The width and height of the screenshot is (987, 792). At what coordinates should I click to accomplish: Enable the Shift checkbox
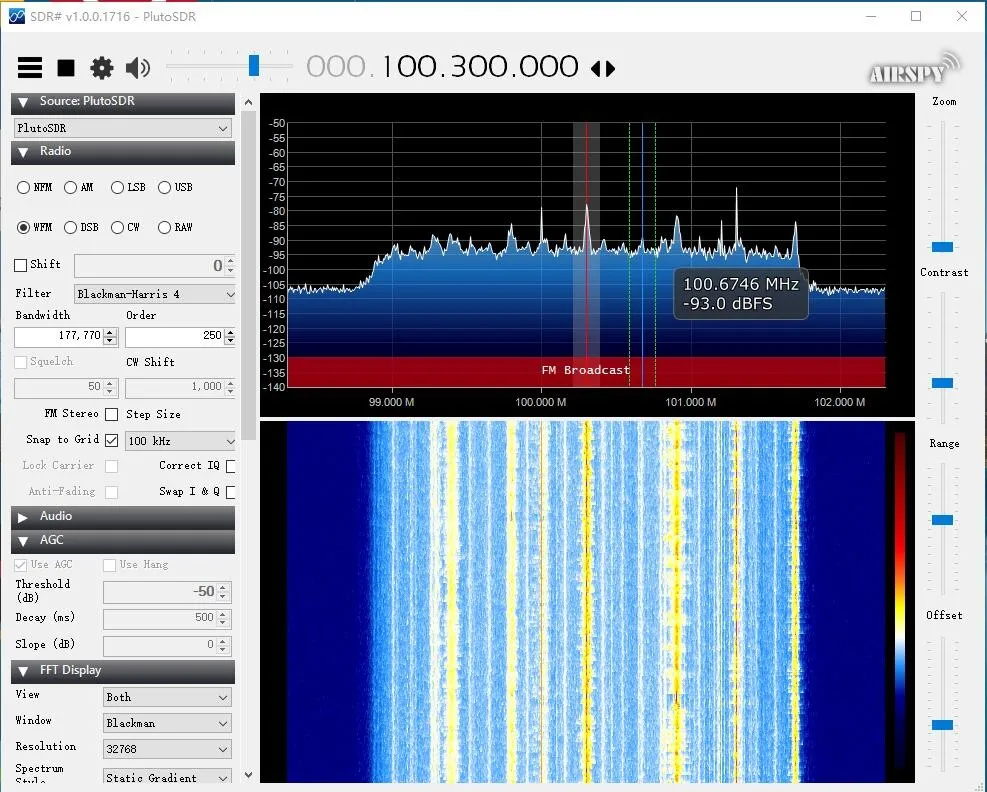pyautogui.click(x=21, y=265)
